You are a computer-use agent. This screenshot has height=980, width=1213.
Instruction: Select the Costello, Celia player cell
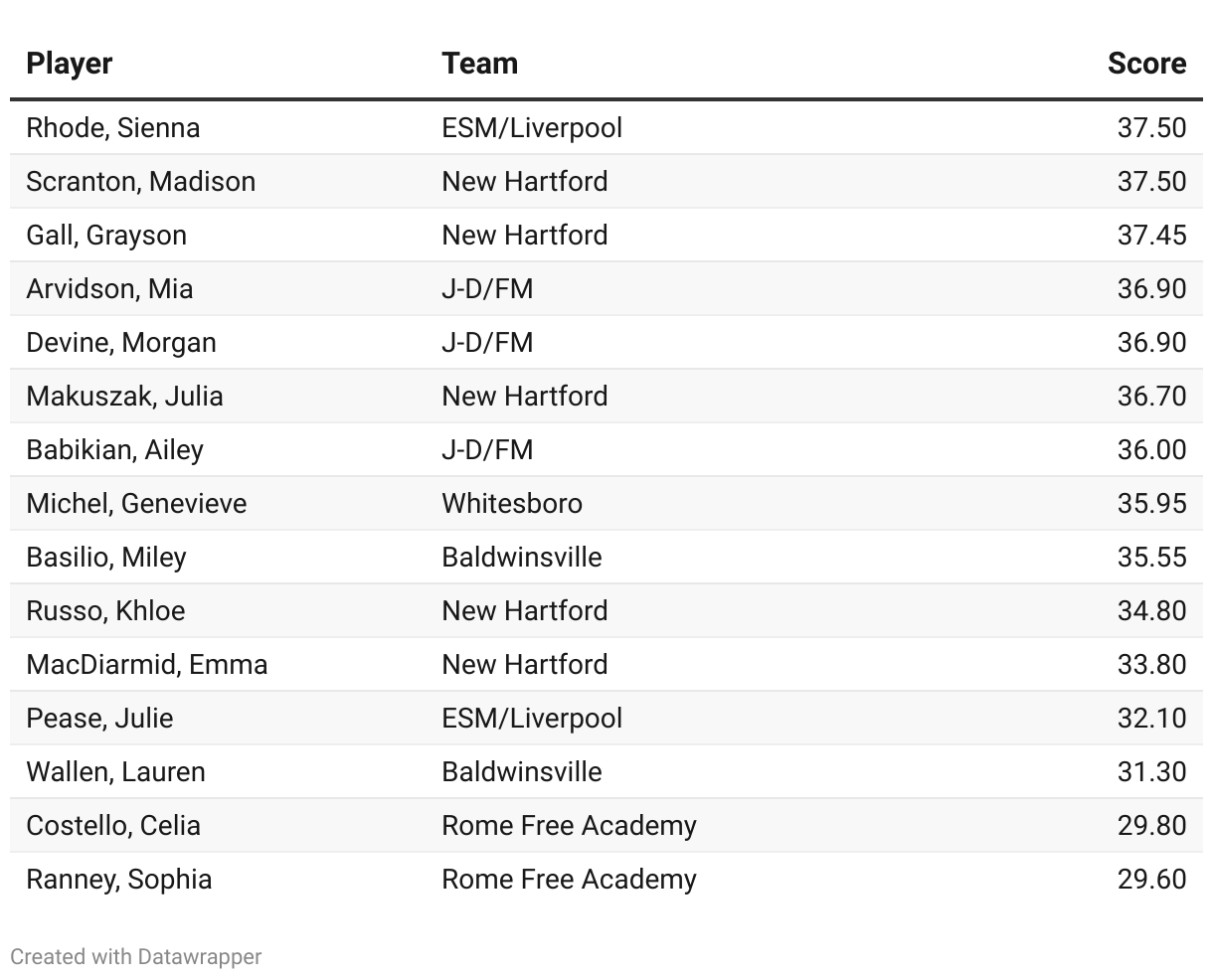(113, 825)
